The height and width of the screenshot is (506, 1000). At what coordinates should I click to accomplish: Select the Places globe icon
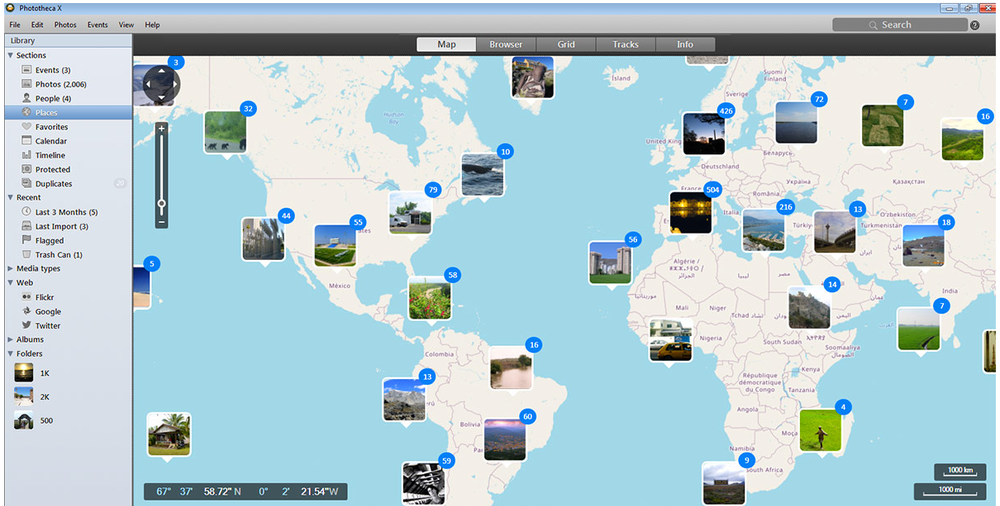click(x=26, y=112)
